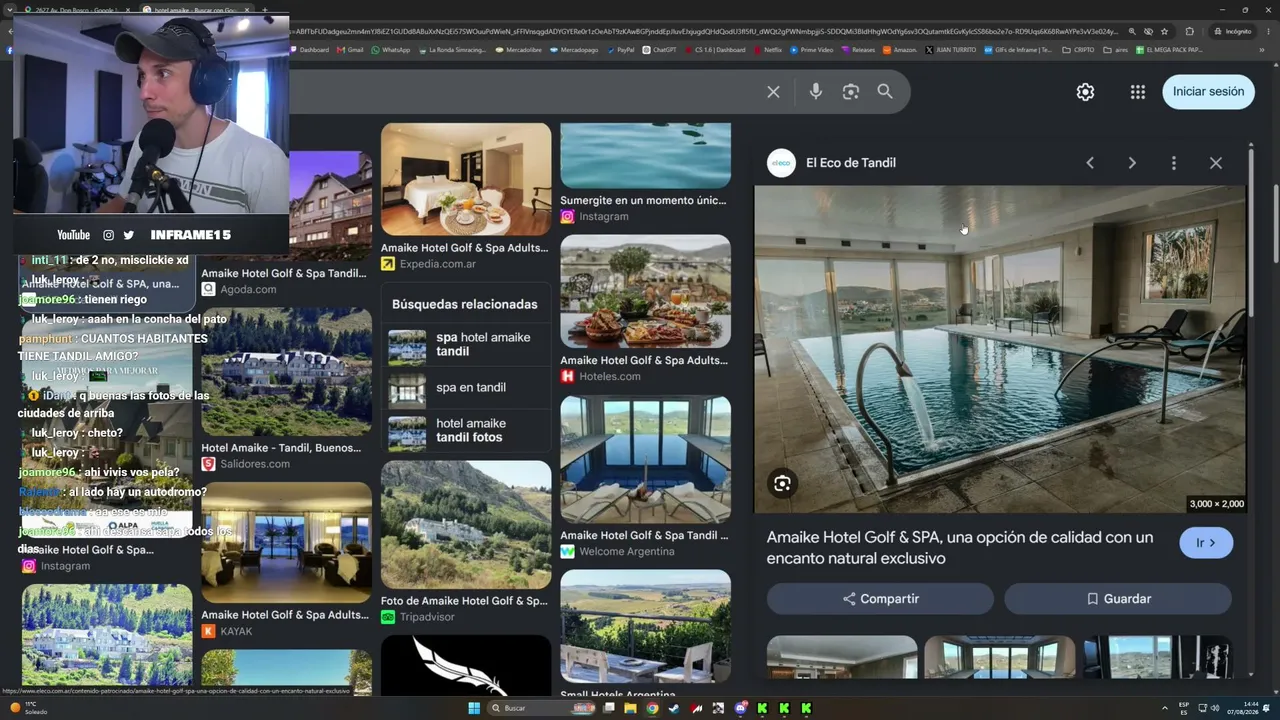Open the ESP keyboard language switcher
Image resolution: width=1280 pixels, height=720 pixels.
(1184, 708)
